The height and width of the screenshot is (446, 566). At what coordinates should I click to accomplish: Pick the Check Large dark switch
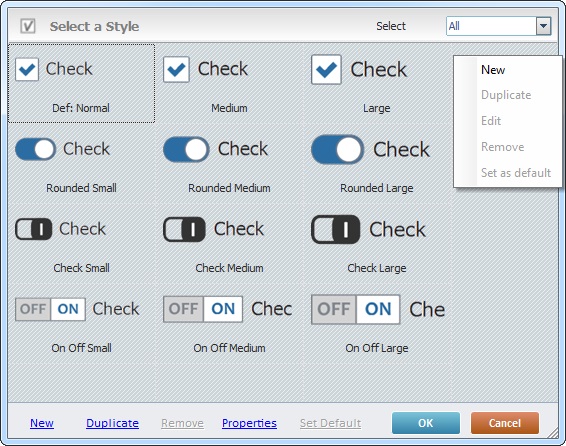tap(377, 244)
